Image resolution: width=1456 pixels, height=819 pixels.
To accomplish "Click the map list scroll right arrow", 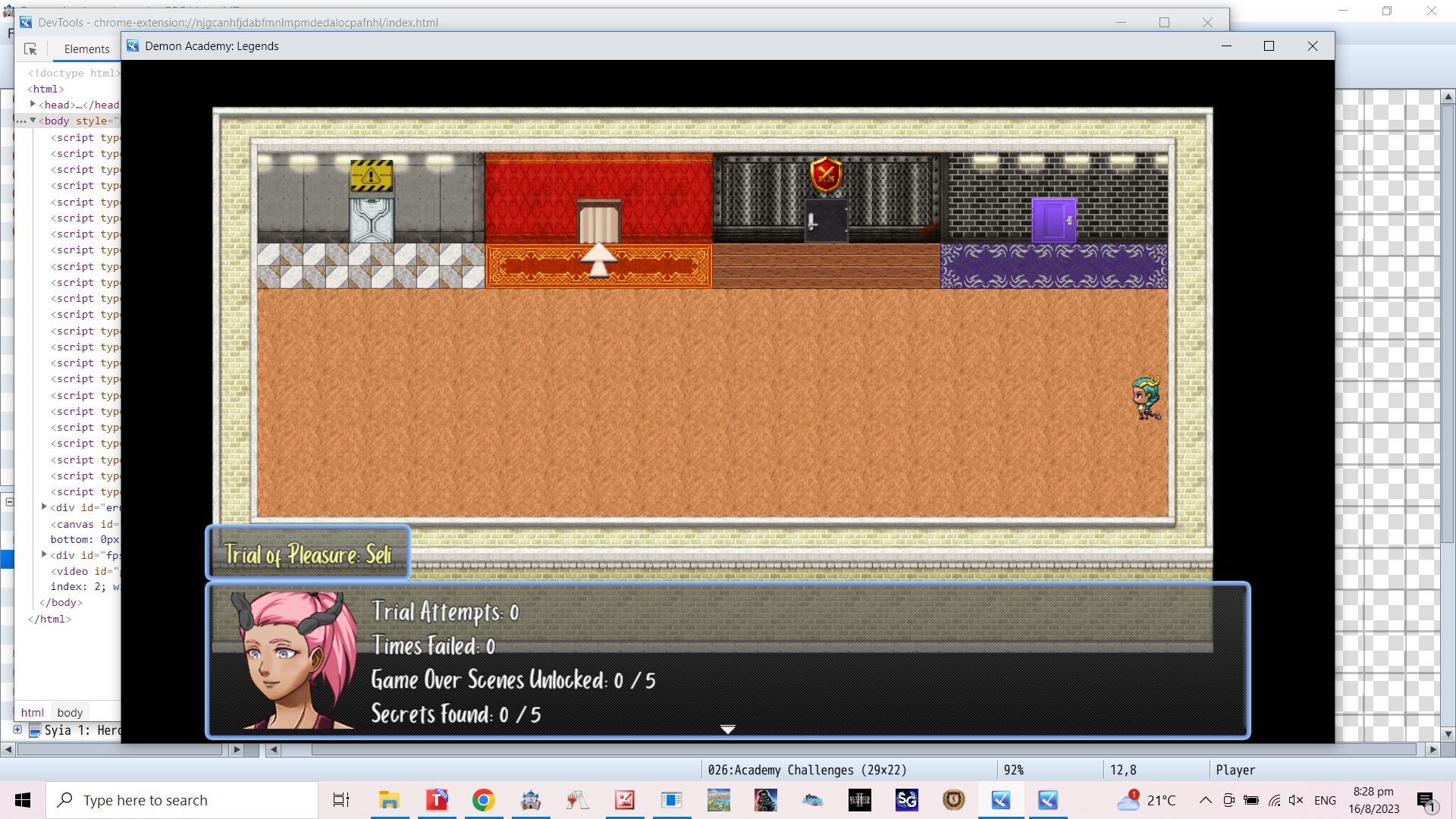I will (x=236, y=749).
